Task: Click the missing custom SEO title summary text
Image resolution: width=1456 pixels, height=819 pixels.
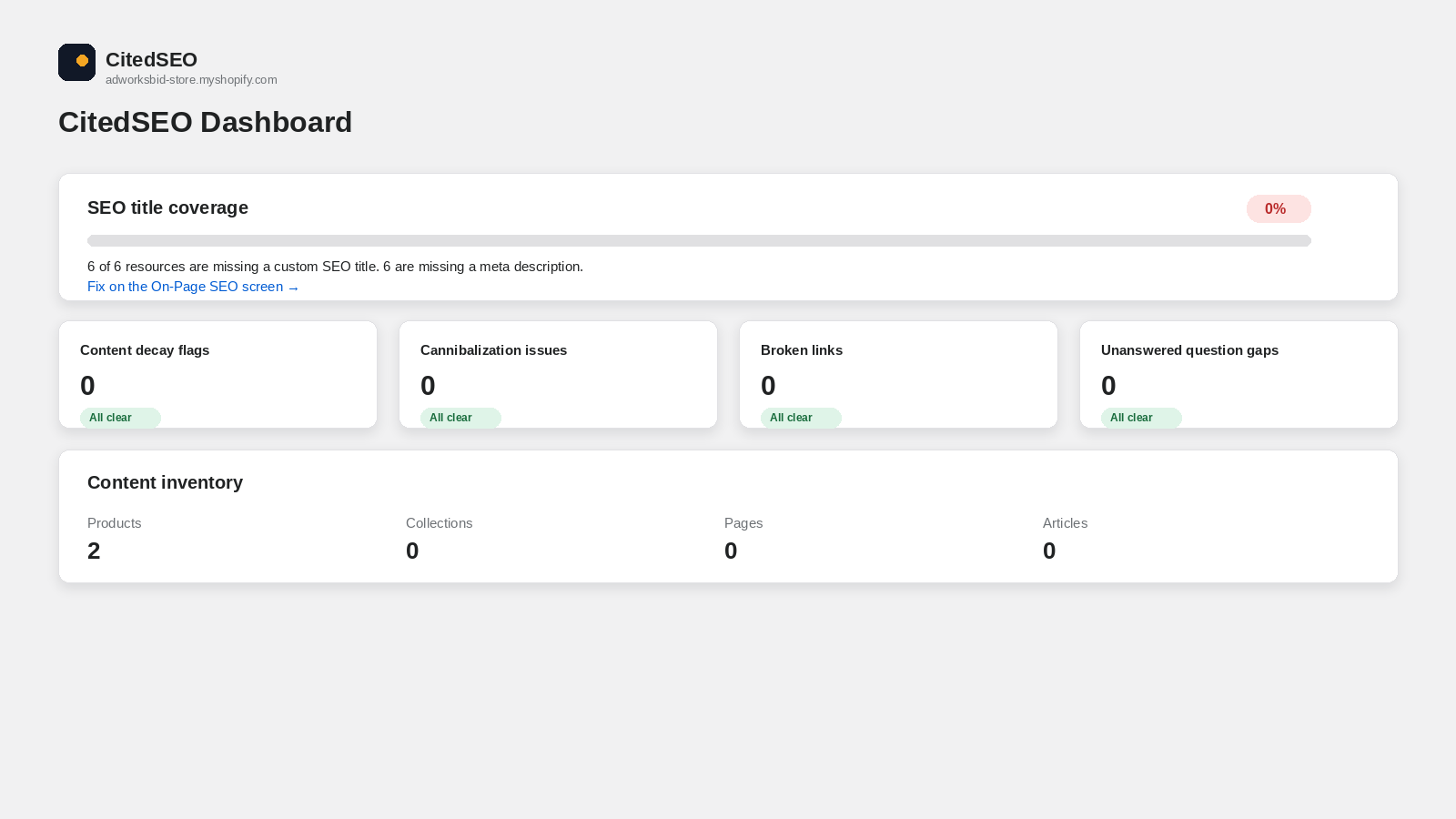Action: pyautogui.click(x=335, y=267)
